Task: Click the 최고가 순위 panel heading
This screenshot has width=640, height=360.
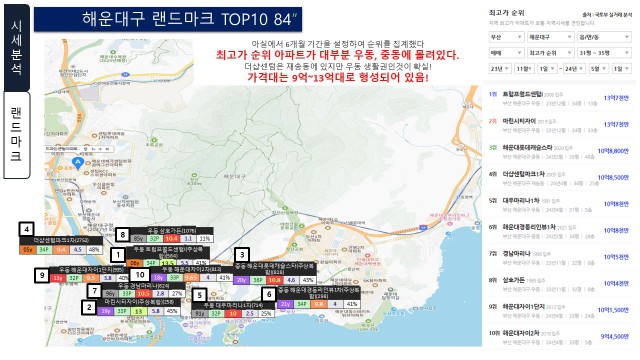Action: tap(507, 13)
